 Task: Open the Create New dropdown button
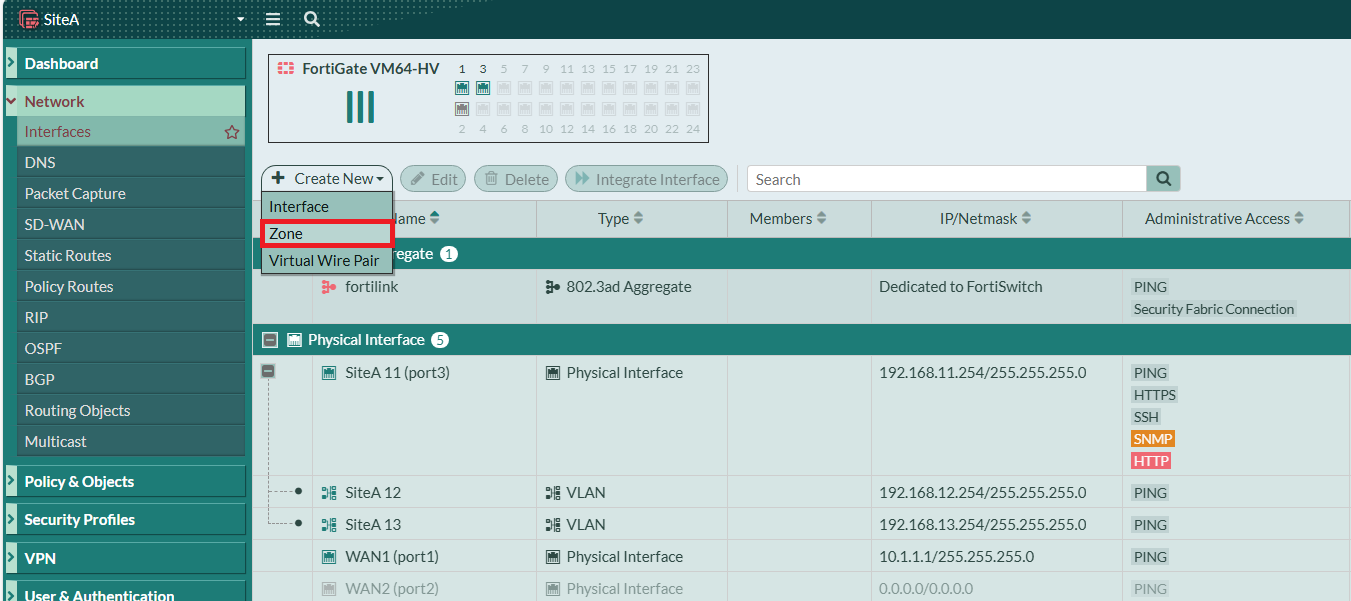327,179
